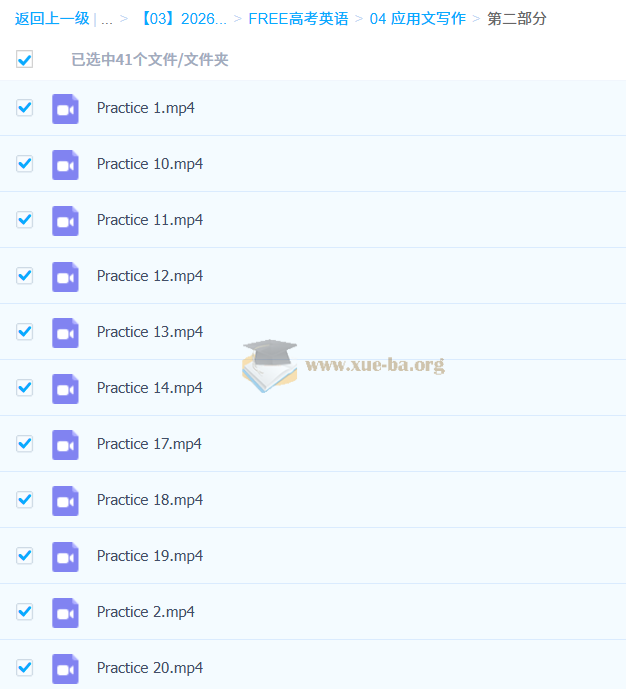Open the Practice 17.mp4 video icon
The image size is (626, 689).
pos(65,444)
